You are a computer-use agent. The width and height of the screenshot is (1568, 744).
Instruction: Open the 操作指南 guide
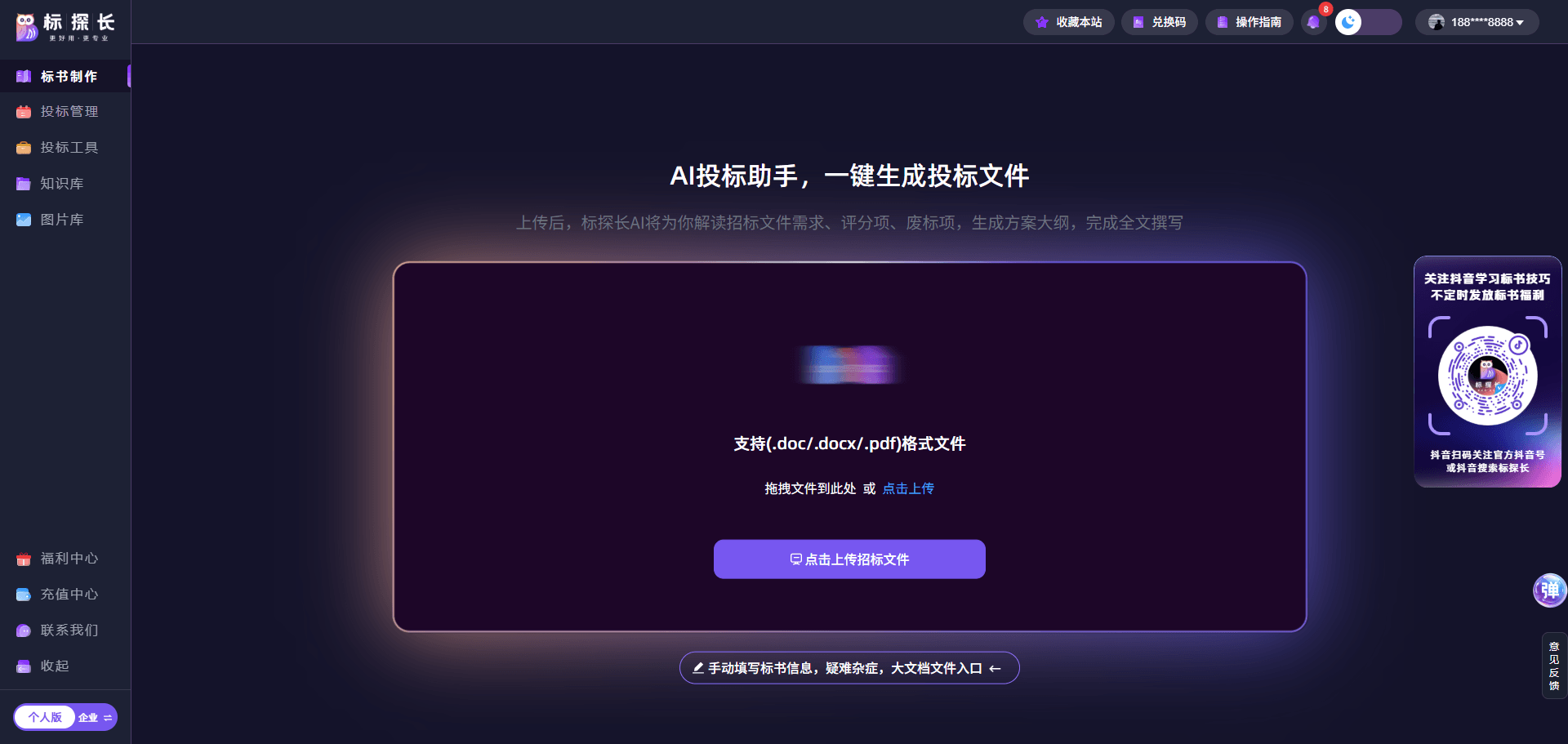click(x=1249, y=22)
